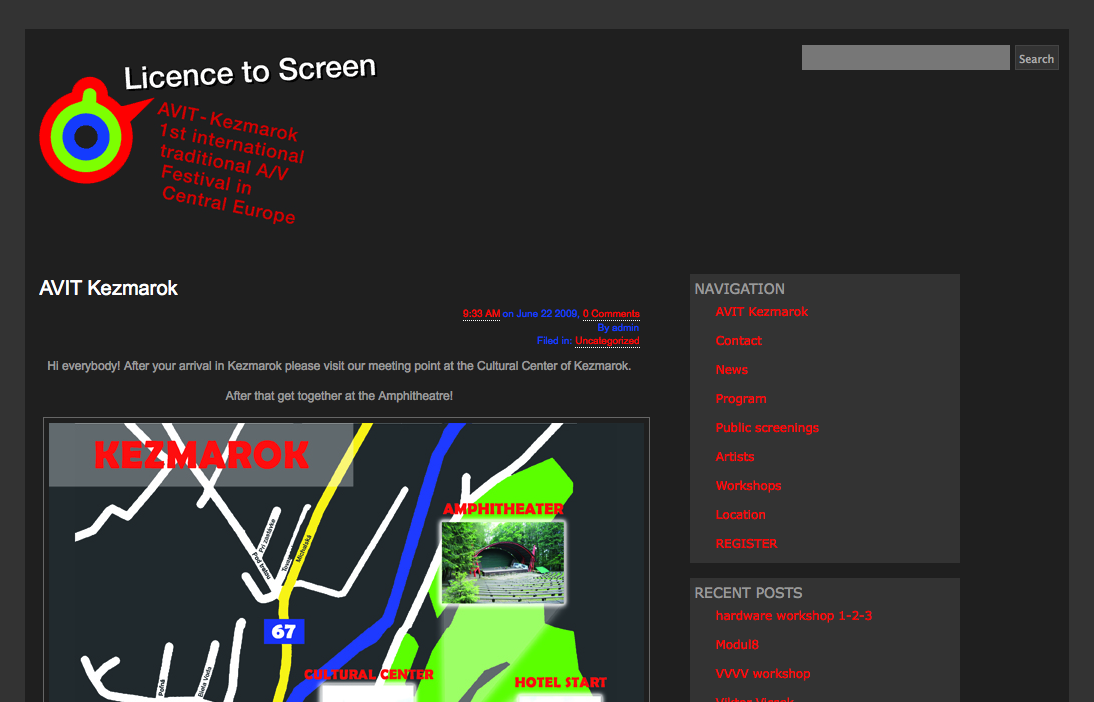This screenshot has height=702, width=1094.
Task: Open the Artists navigation link
Action: click(735, 456)
